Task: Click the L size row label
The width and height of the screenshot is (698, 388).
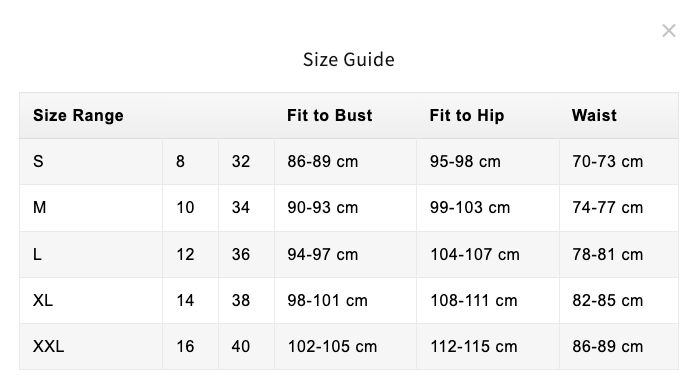Action: click(37, 254)
